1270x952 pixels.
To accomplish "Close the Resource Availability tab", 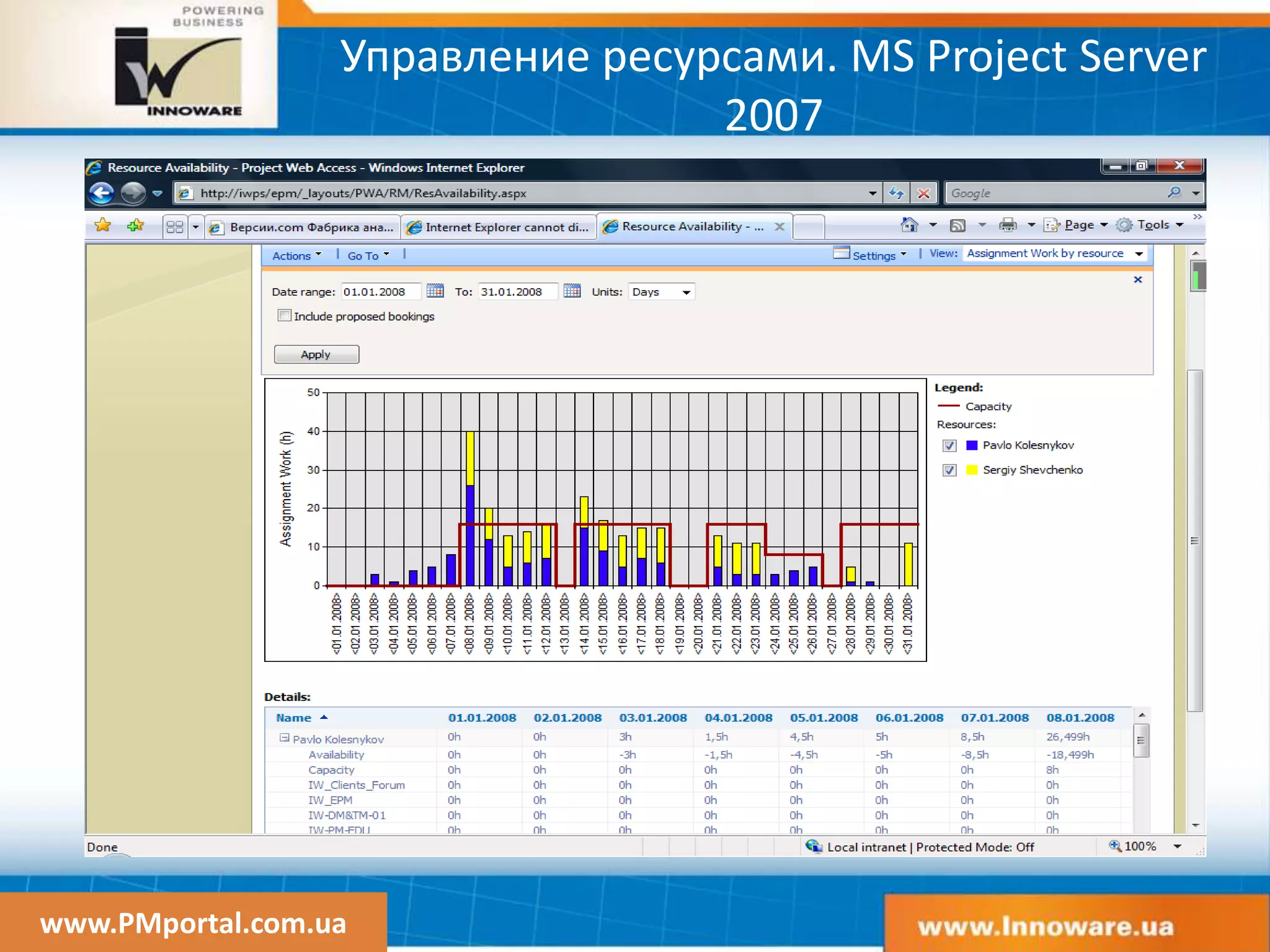I will point(779,227).
